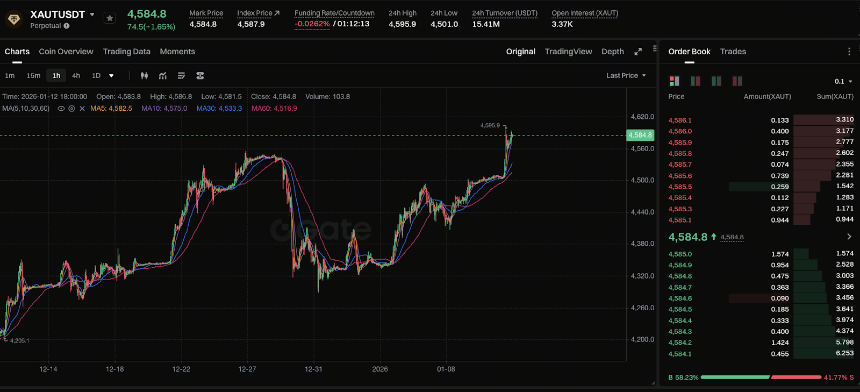Open the Moments tab

(x=177, y=52)
